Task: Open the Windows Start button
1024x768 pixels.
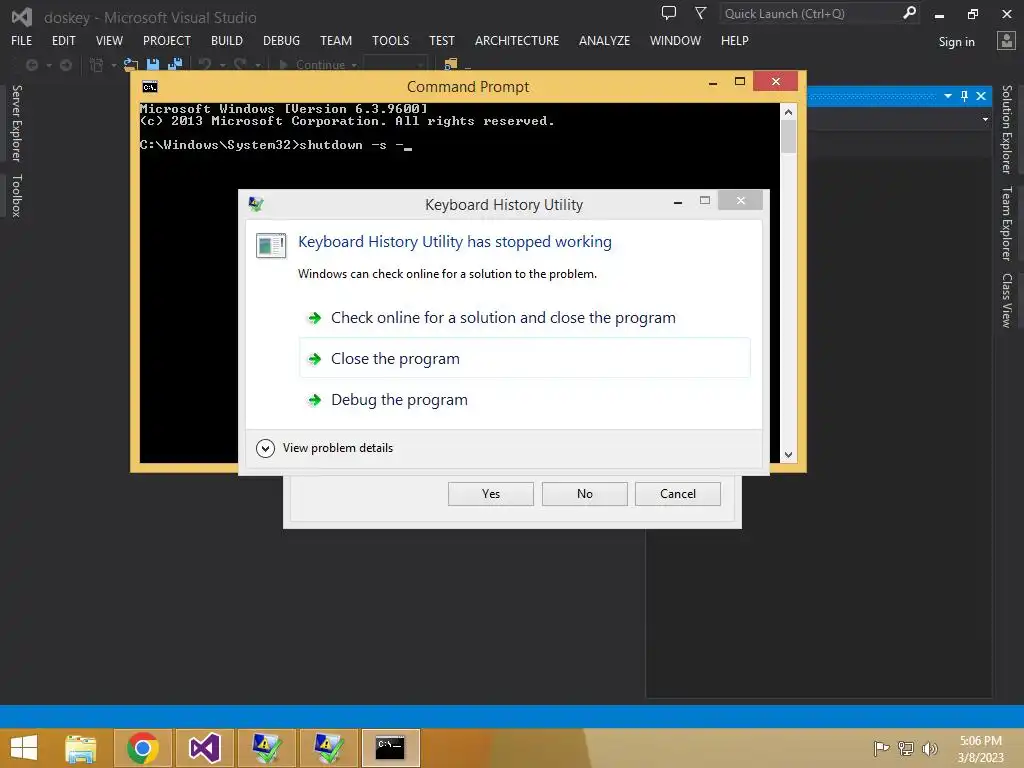Action: pyautogui.click(x=24, y=748)
